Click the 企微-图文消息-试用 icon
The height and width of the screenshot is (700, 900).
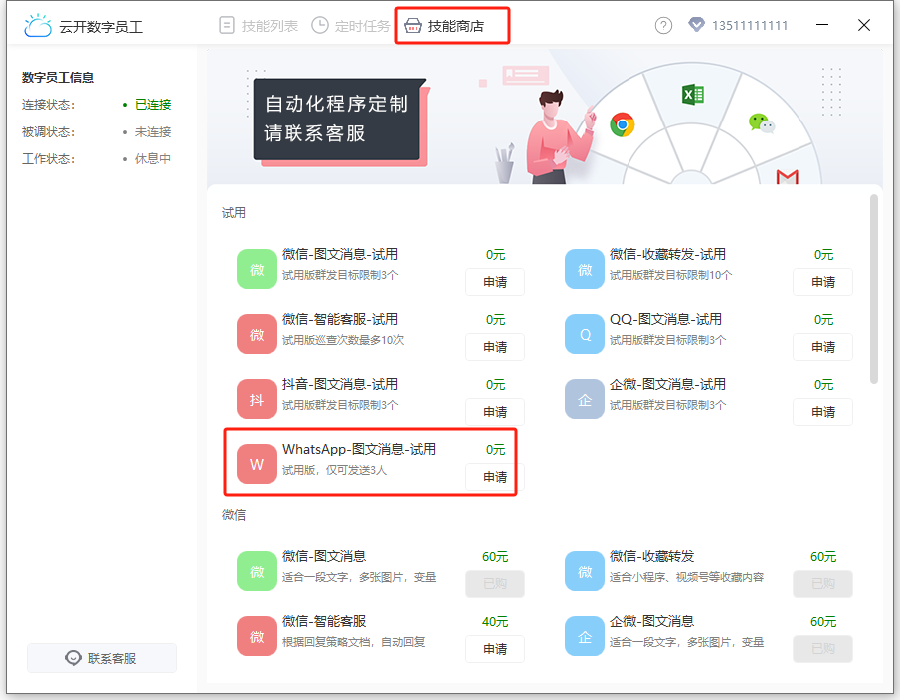point(585,399)
